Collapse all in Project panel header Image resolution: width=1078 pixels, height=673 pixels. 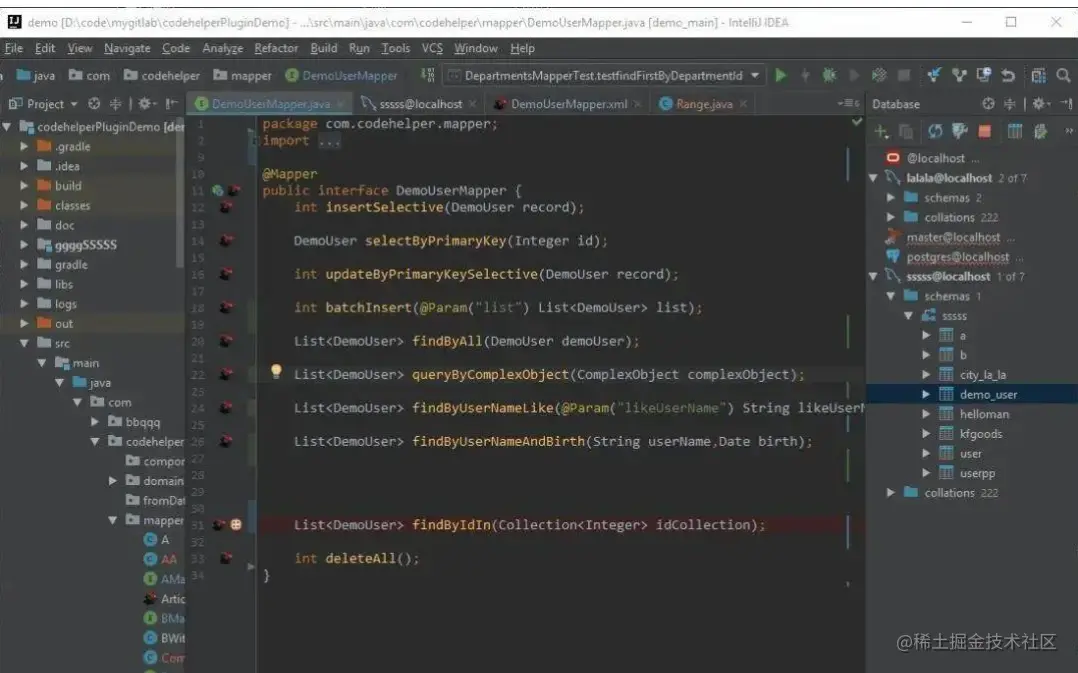point(116,104)
